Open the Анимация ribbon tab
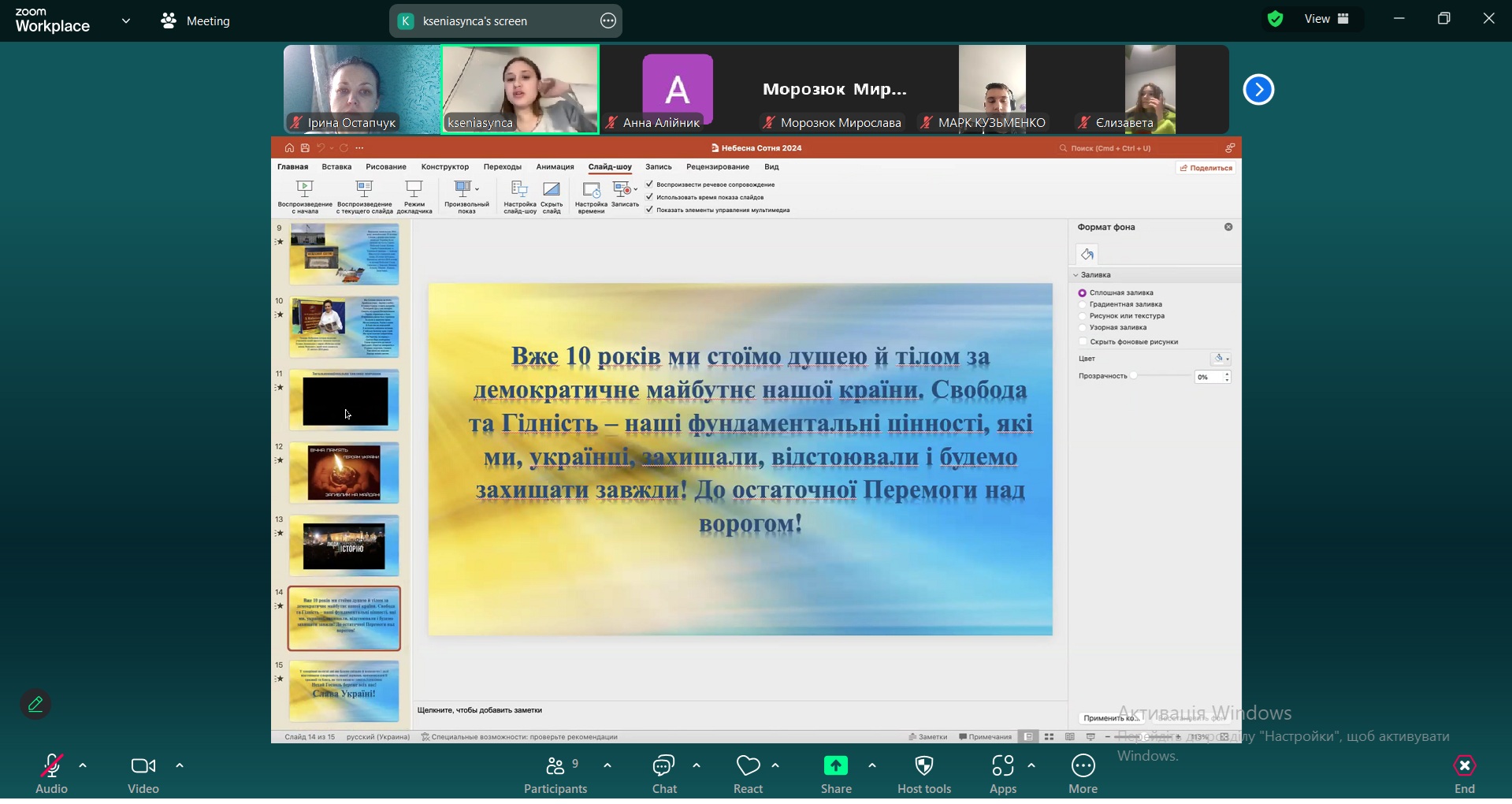Screen dimensions: 1512x804 555,168
